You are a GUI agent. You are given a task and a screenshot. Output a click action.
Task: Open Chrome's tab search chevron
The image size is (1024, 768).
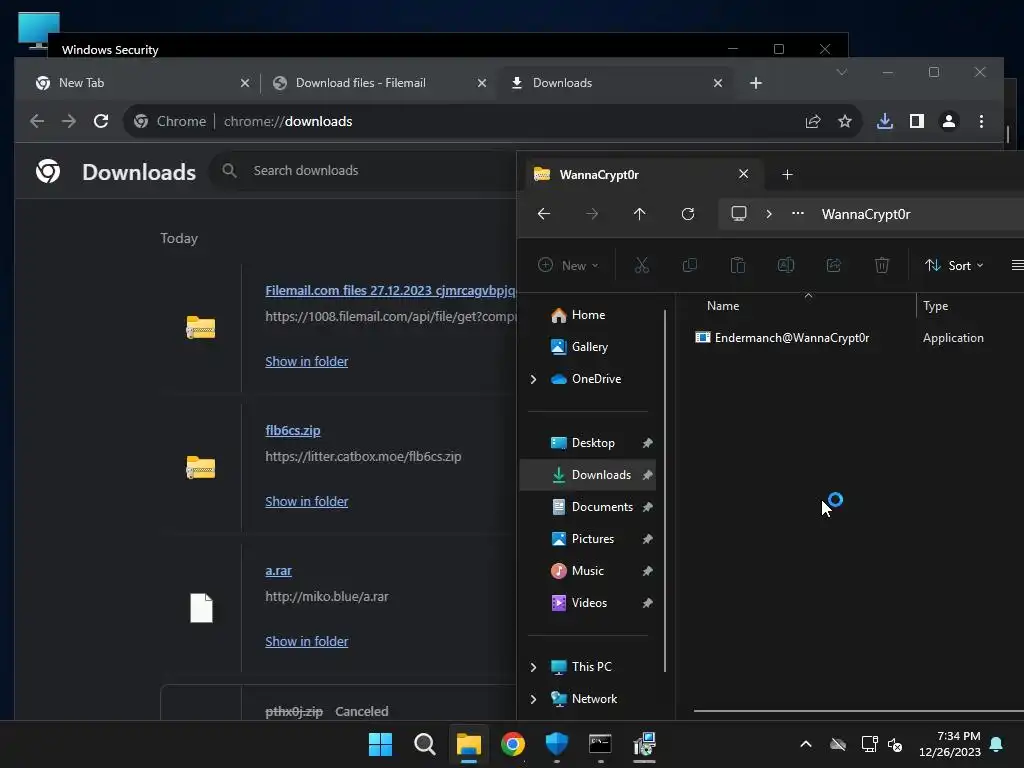pyautogui.click(x=842, y=72)
